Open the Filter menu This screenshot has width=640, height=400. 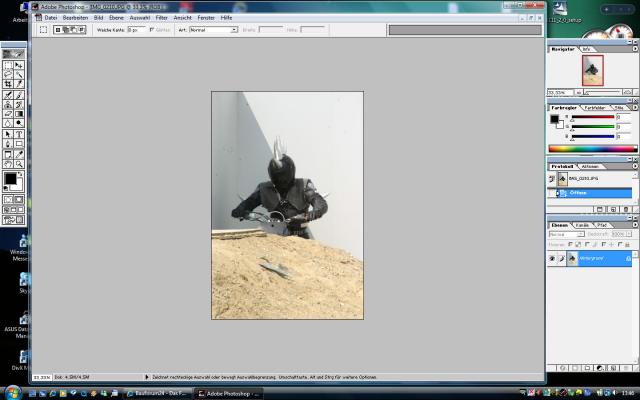tap(162, 18)
